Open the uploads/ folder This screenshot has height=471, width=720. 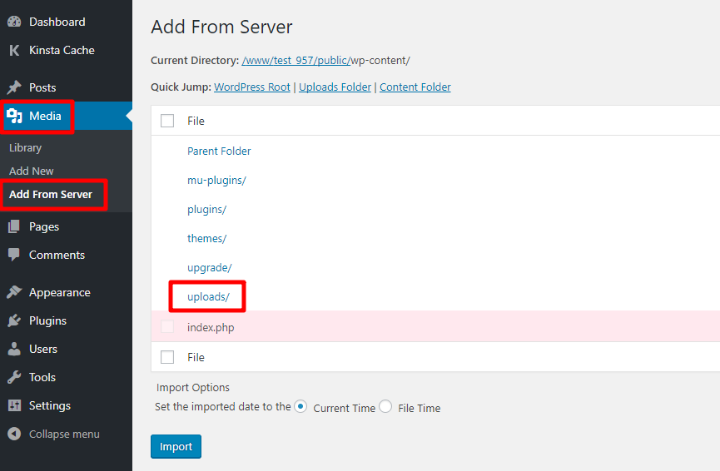point(208,297)
